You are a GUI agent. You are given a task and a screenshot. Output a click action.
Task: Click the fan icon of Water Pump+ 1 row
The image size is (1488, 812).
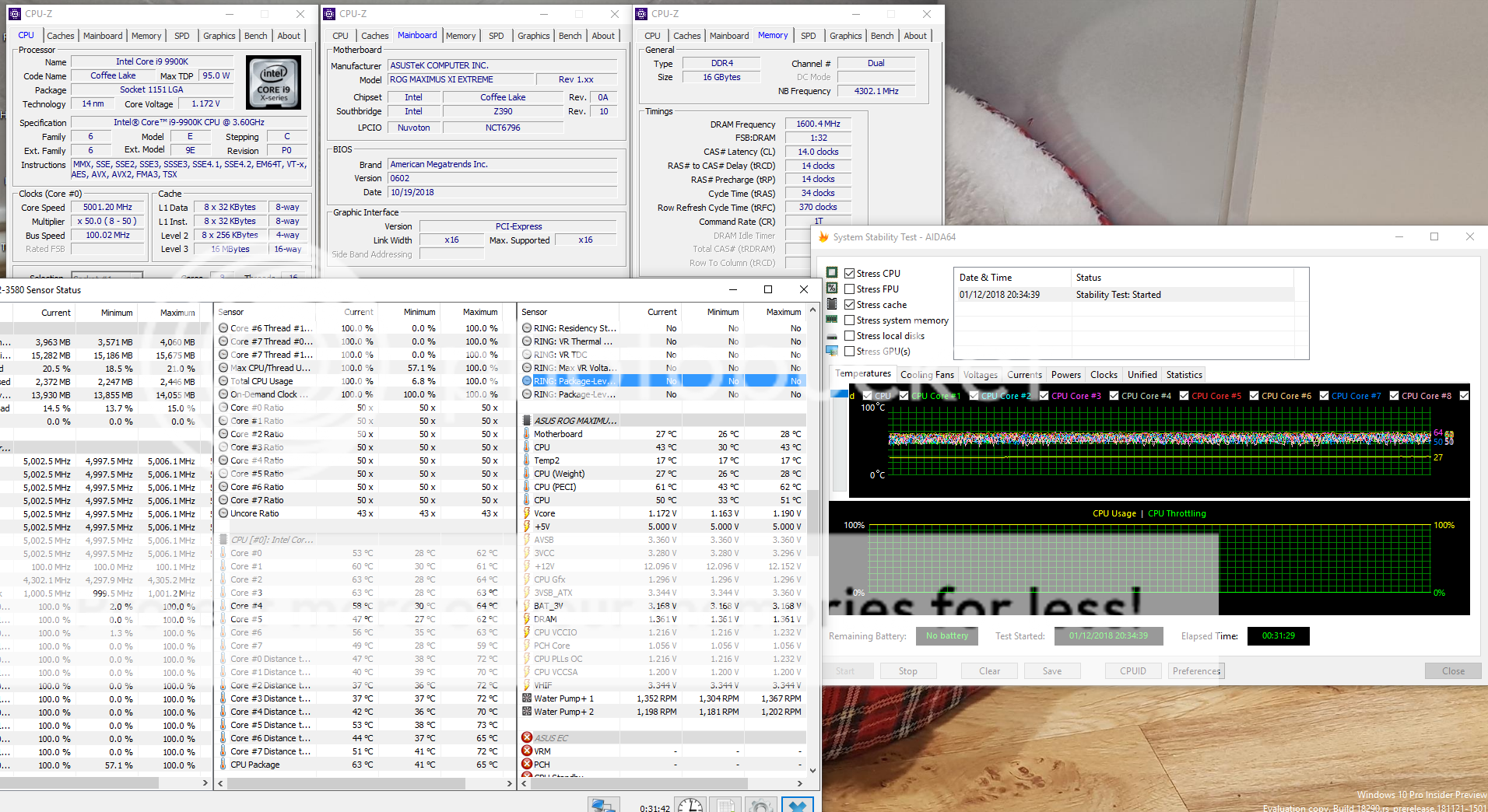pyautogui.click(x=527, y=698)
